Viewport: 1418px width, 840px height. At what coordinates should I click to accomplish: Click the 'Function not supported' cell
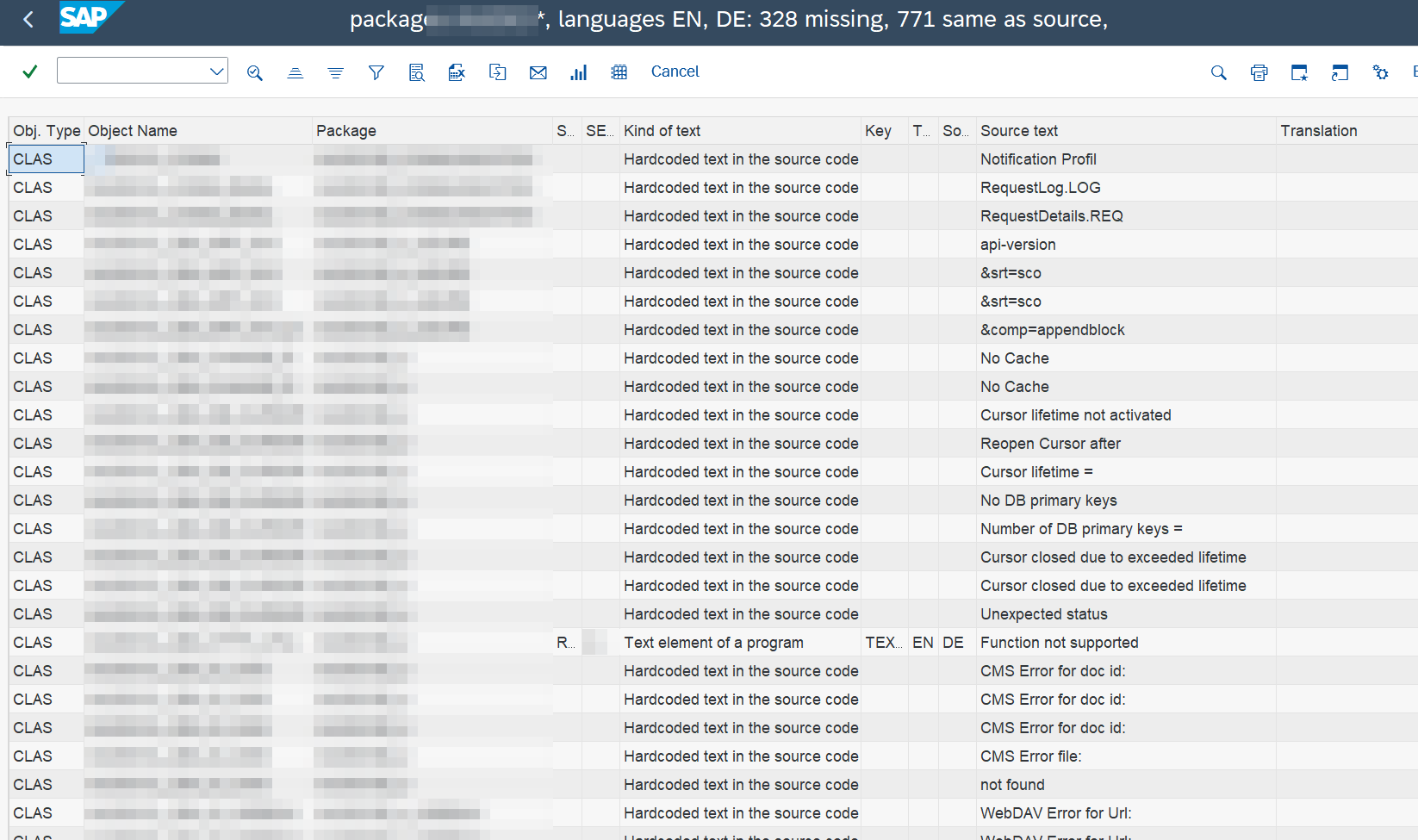[1126, 643]
